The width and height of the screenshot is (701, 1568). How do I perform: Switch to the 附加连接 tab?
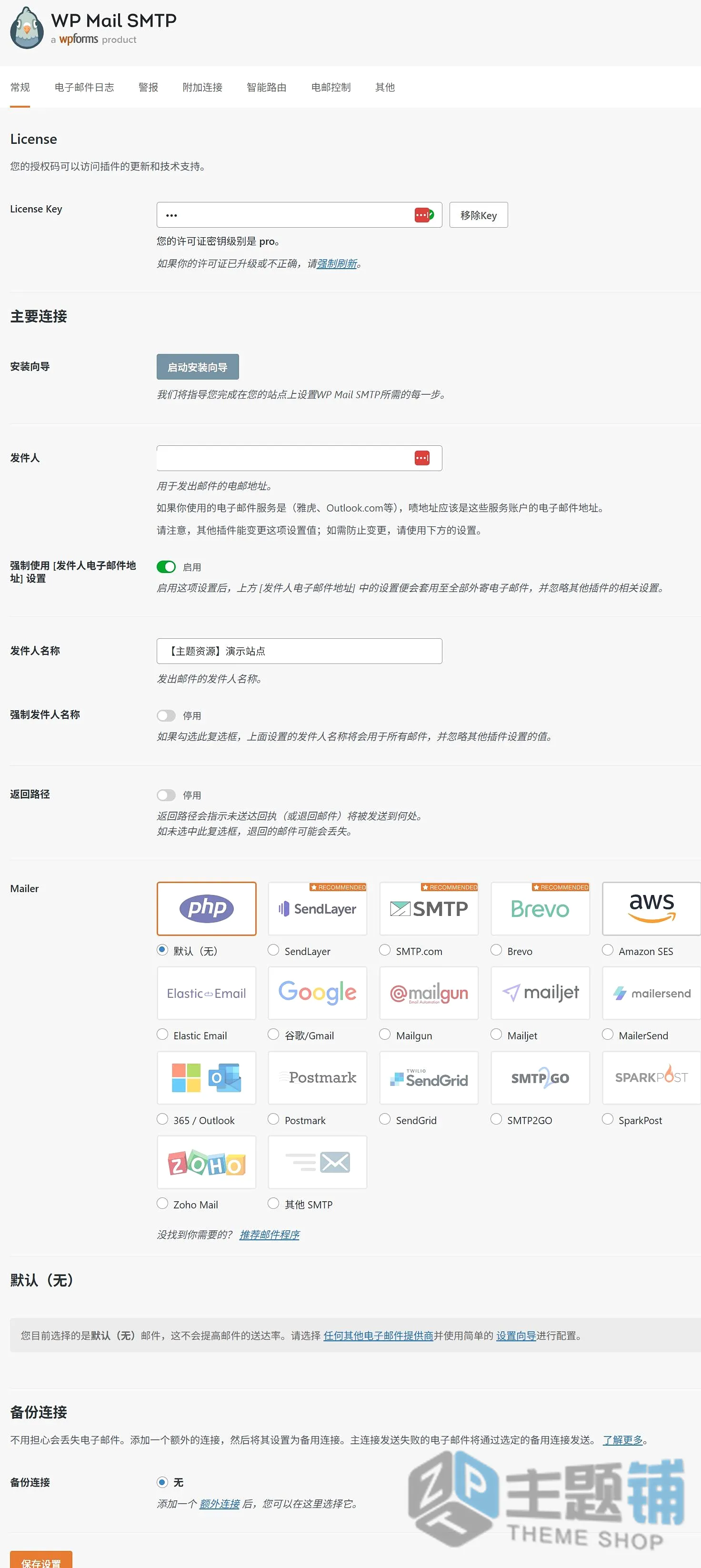(203, 87)
